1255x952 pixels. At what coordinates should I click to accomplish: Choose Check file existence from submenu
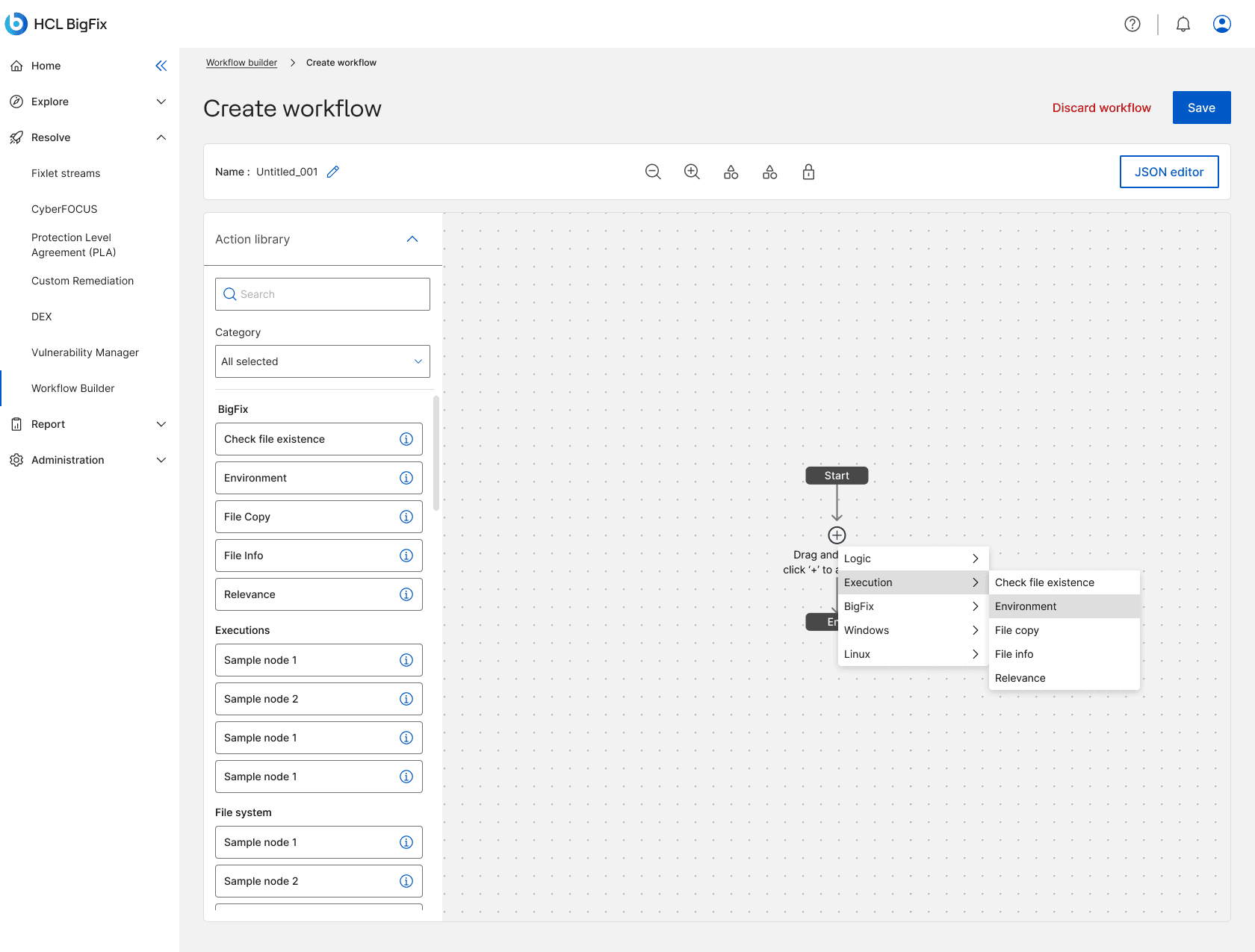tap(1065, 582)
